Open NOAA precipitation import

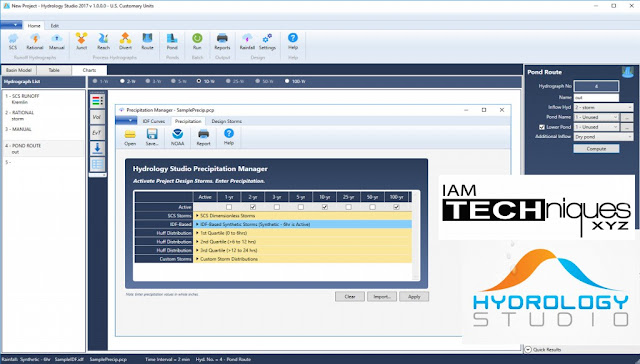178,137
